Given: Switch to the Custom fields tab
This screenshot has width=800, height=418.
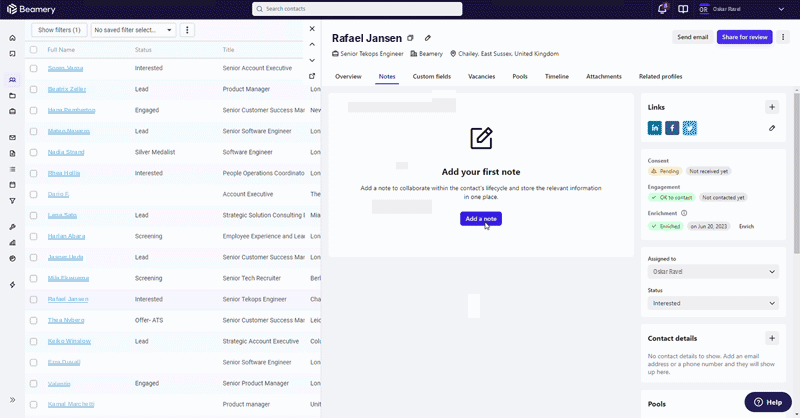Looking at the screenshot, I should point(432,77).
